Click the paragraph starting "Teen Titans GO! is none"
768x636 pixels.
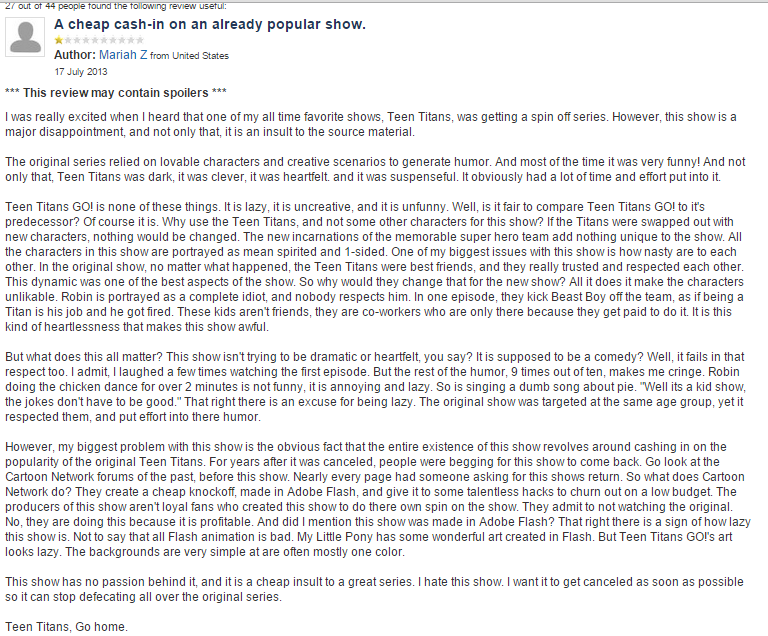tap(375, 267)
